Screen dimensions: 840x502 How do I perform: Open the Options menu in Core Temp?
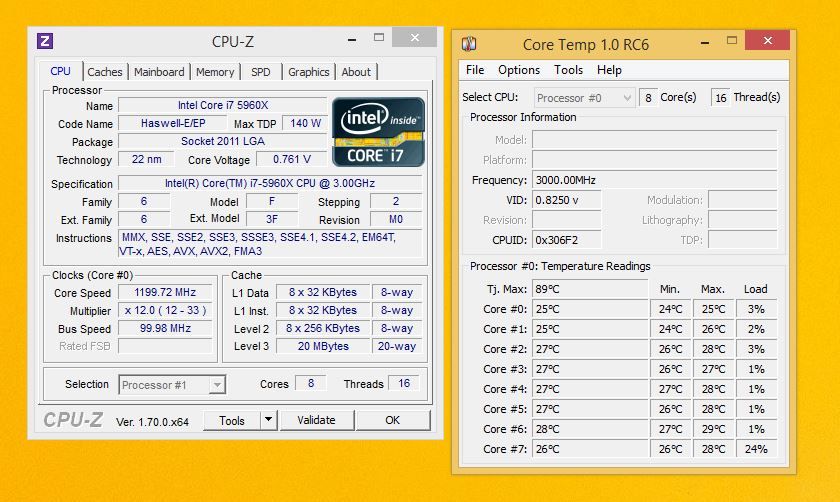[519, 70]
